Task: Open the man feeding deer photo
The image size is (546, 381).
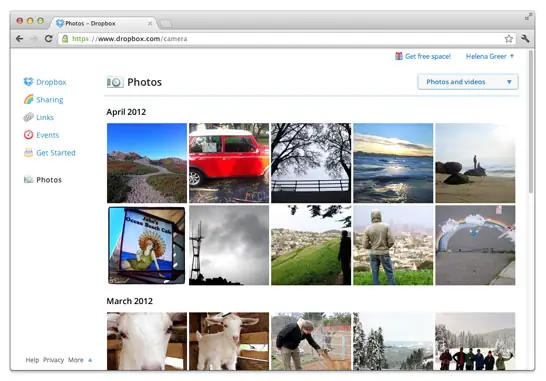Action: coord(311,341)
